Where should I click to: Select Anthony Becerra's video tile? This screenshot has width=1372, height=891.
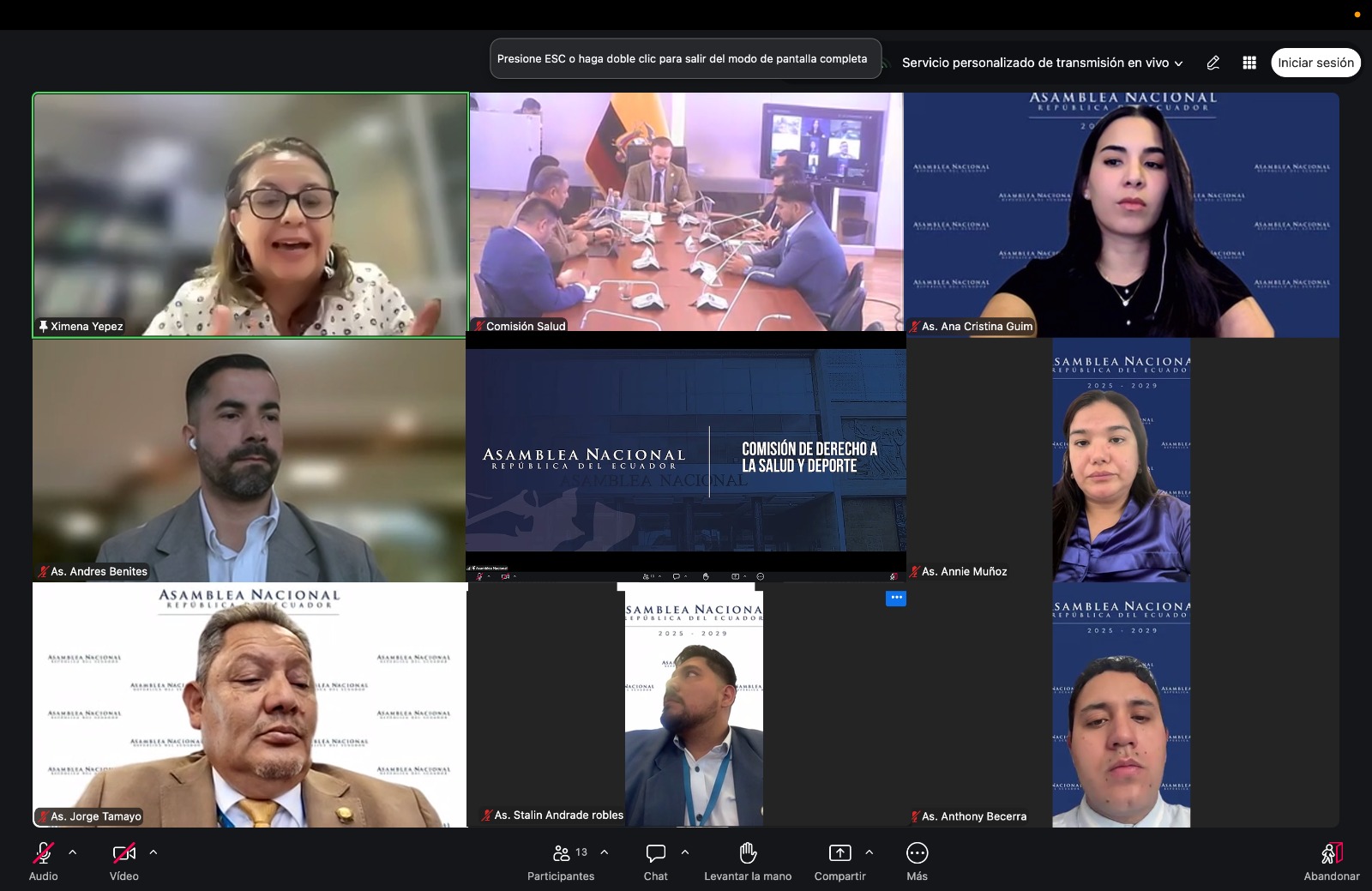(1122, 705)
